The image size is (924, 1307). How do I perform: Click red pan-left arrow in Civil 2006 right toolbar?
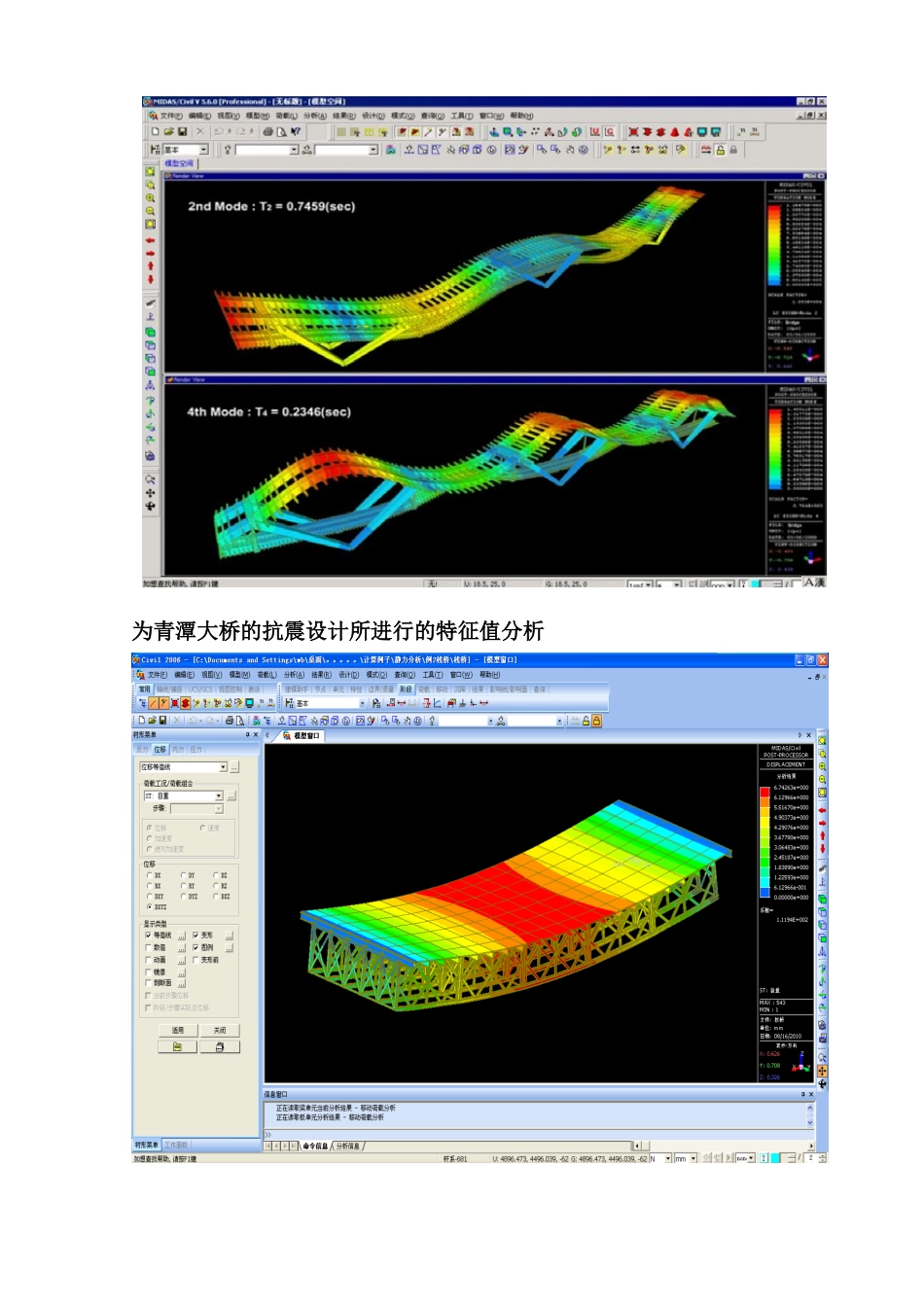[x=822, y=809]
